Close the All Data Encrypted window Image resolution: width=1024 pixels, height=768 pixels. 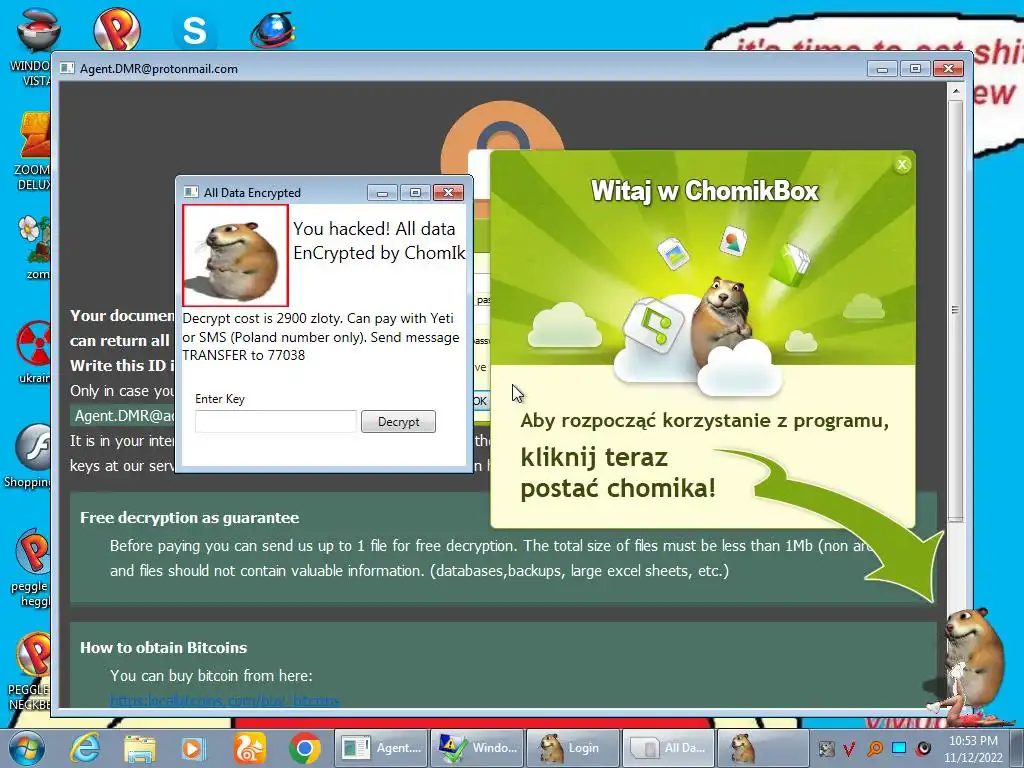(x=448, y=192)
